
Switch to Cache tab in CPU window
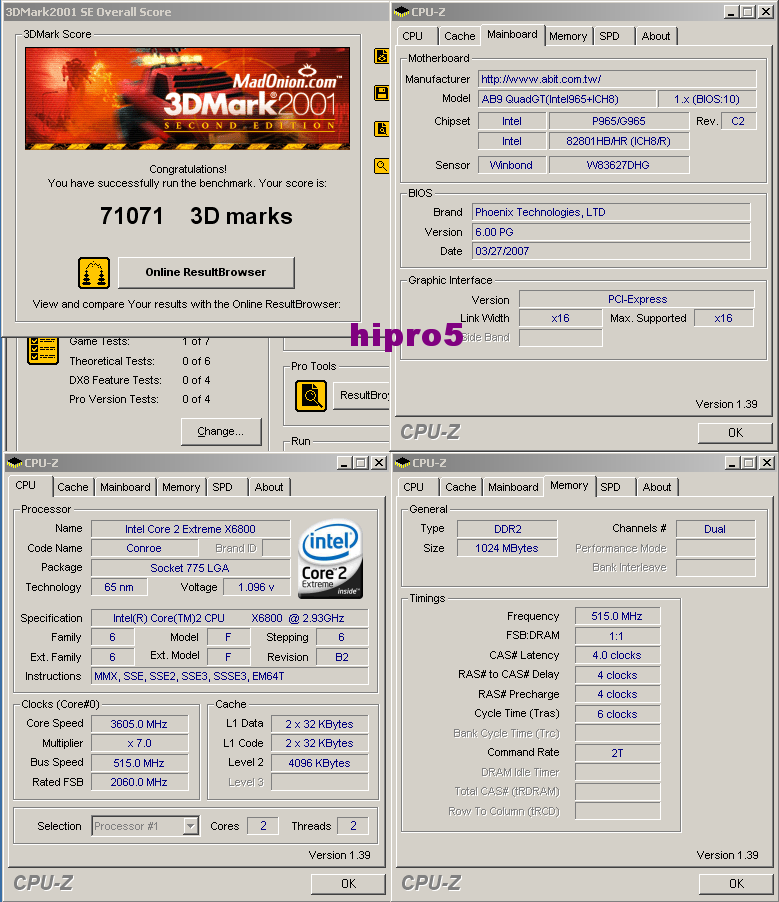coord(73,487)
